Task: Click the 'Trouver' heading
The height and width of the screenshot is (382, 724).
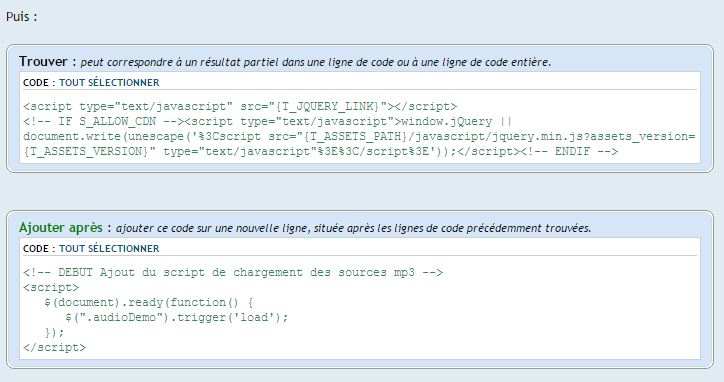Action: point(43,61)
